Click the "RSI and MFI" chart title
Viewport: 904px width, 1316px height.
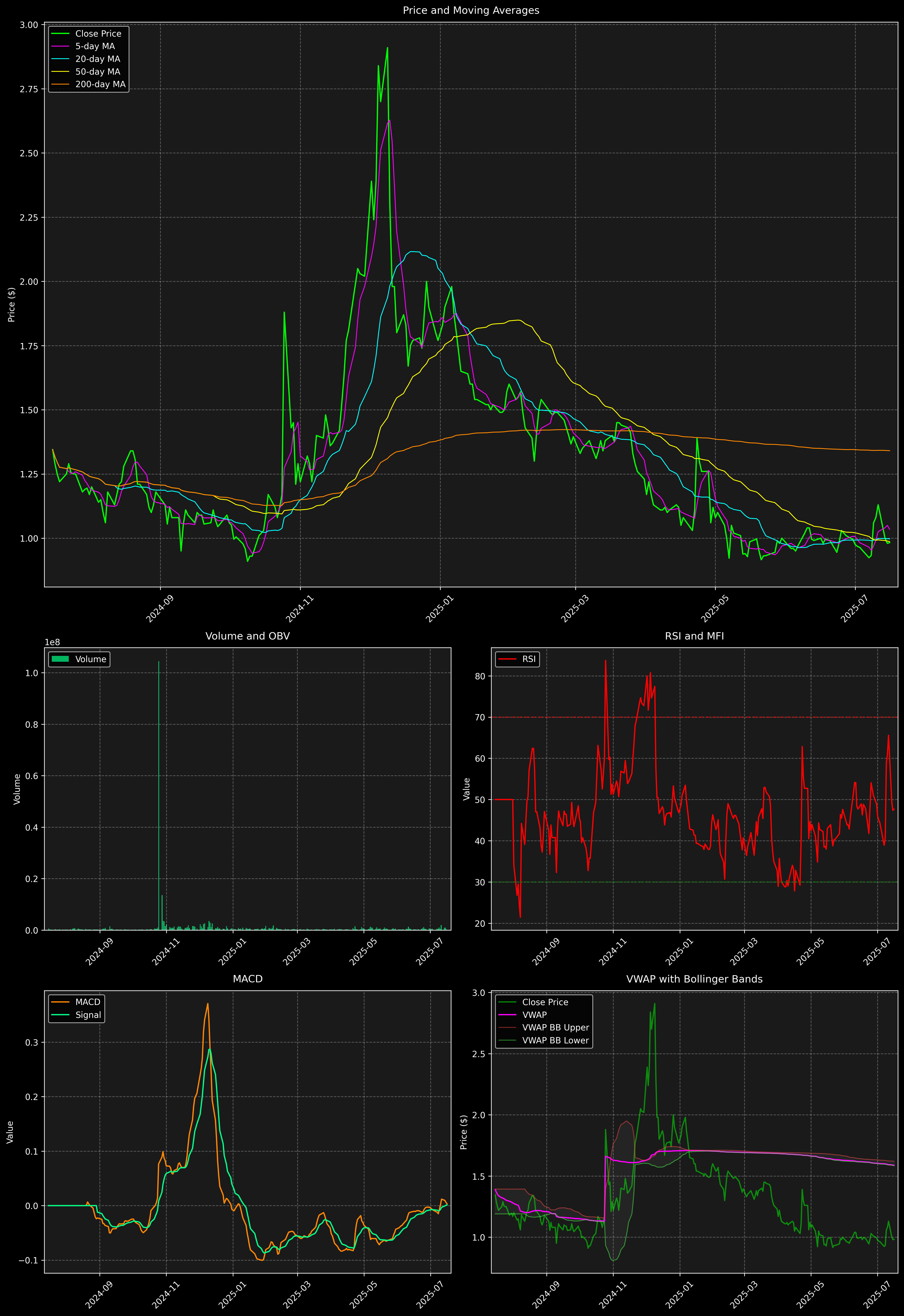[694, 636]
